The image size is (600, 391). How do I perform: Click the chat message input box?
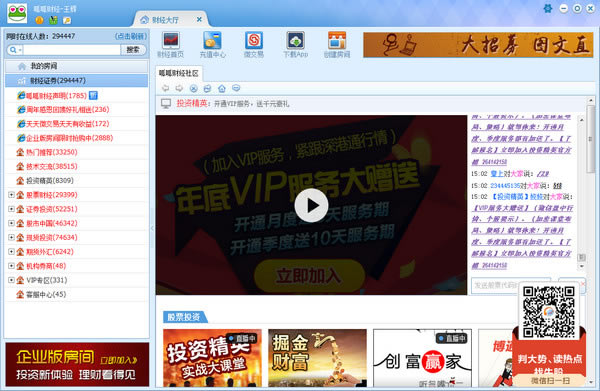pyautogui.click(x=511, y=285)
